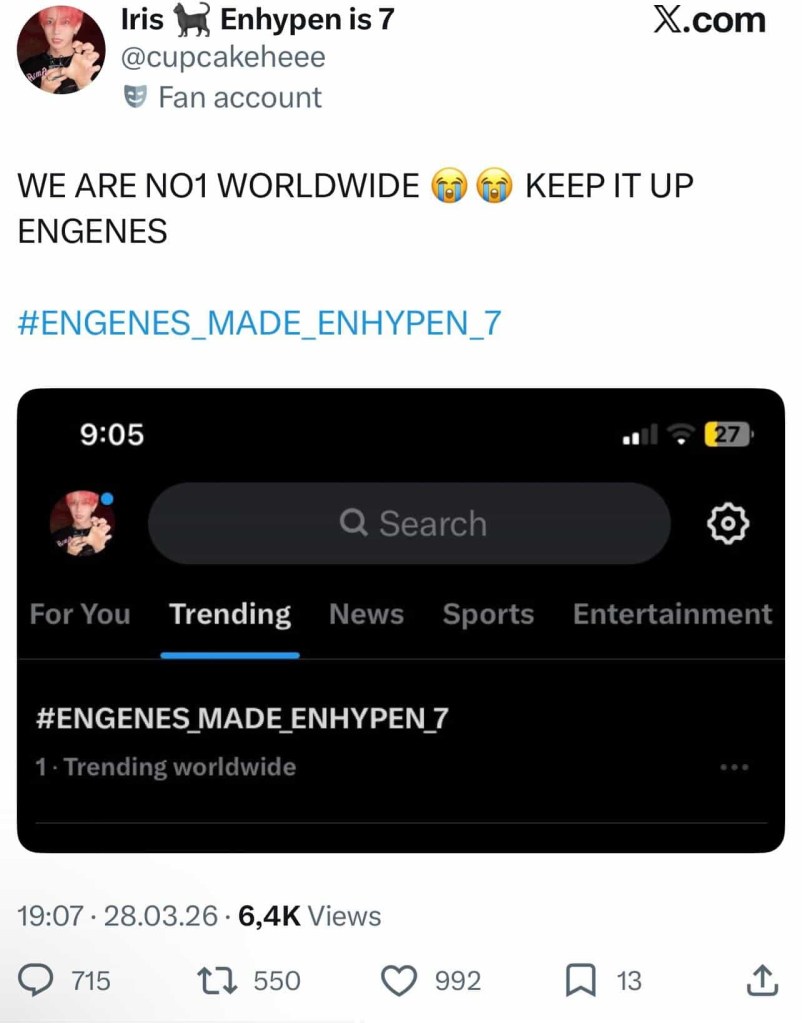Click the Search input field
802x1023 pixels.
tap(409, 523)
